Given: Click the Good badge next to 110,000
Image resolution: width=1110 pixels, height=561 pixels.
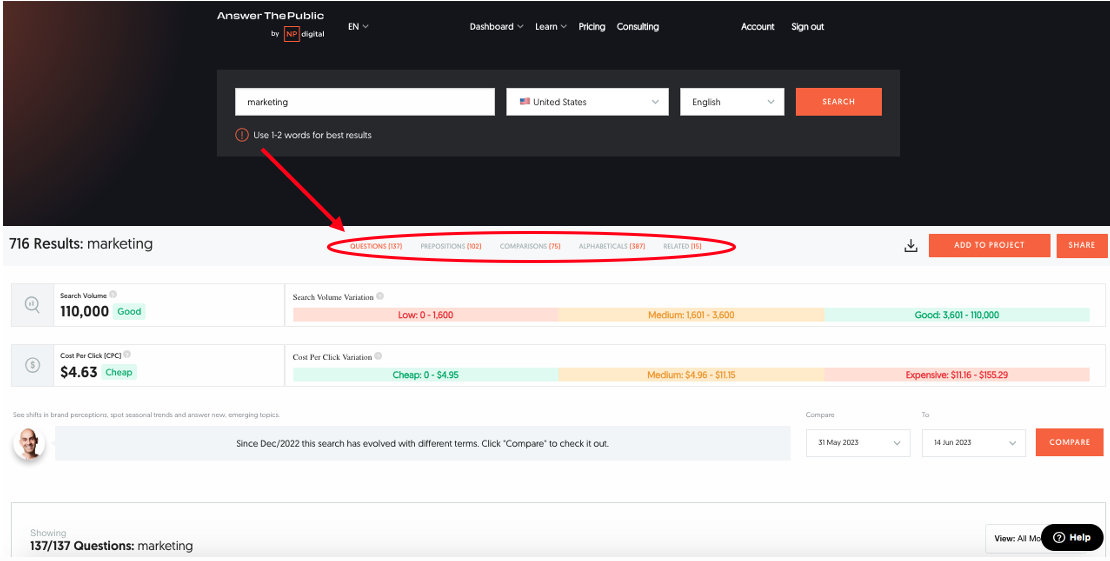Looking at the screenshot, I should [130, 312].
